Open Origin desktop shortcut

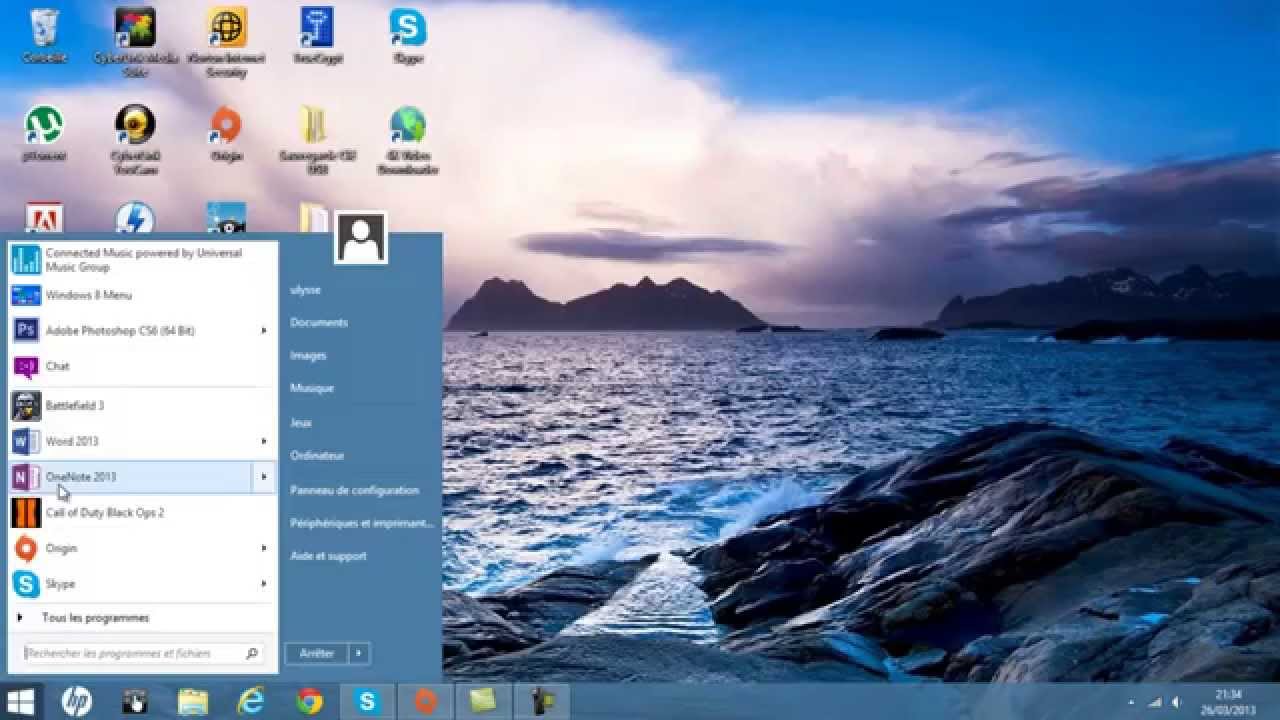pos(227,132)
